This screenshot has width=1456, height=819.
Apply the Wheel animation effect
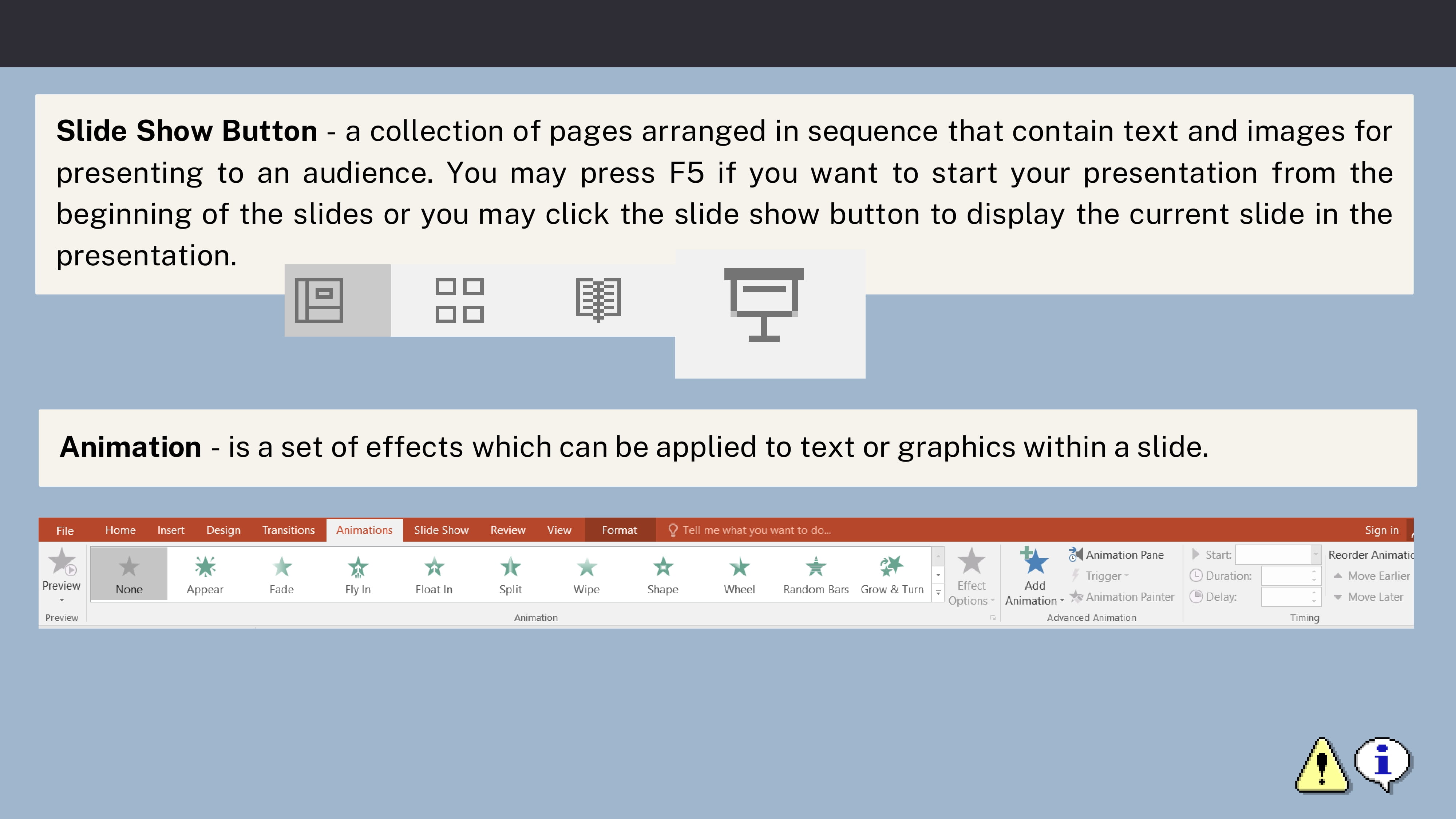point(739,574)
